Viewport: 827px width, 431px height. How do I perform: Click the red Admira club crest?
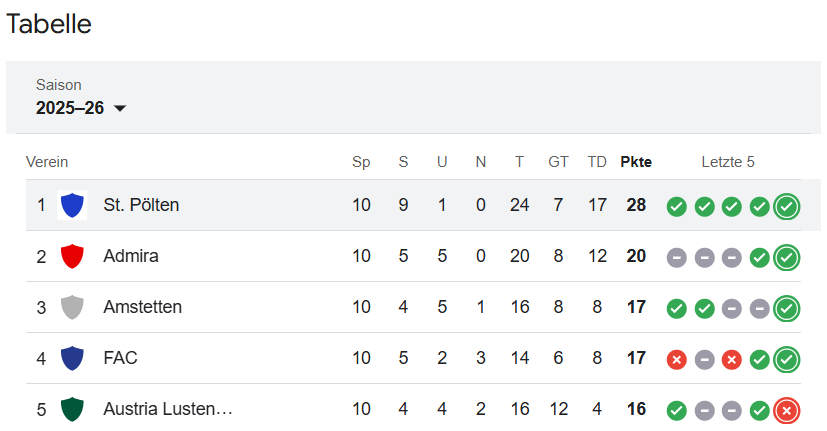tap(72, 256)
